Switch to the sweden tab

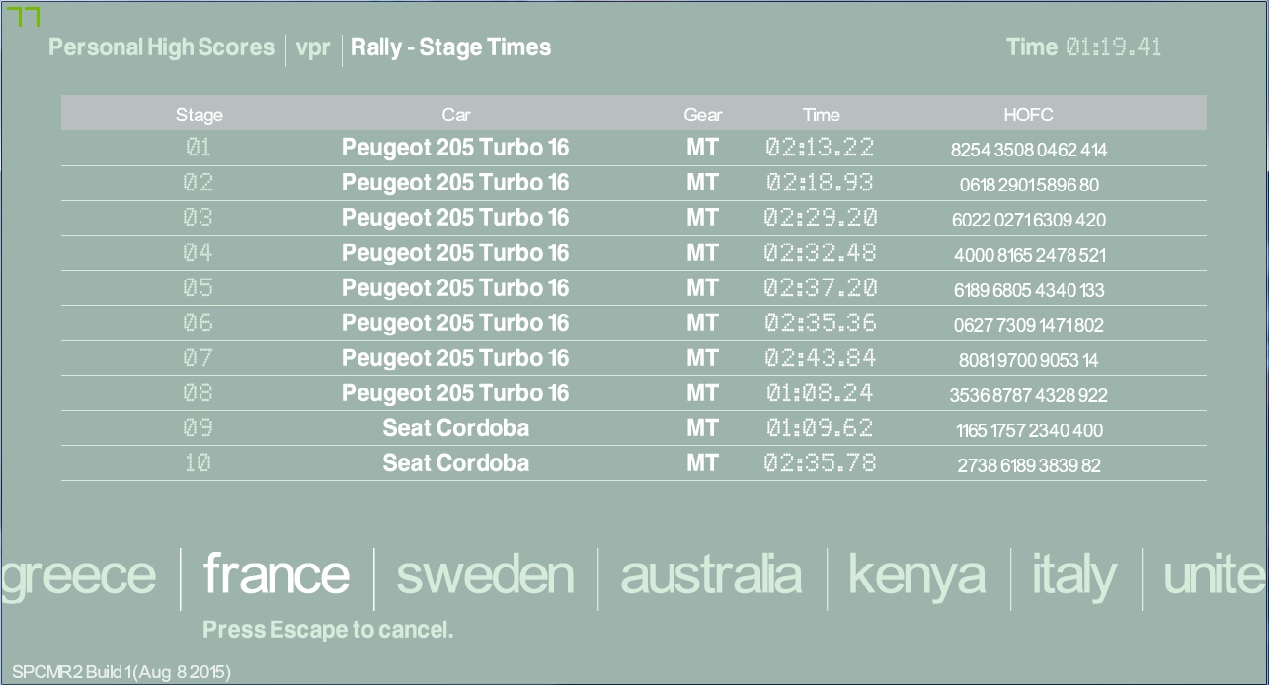point(485,576)
